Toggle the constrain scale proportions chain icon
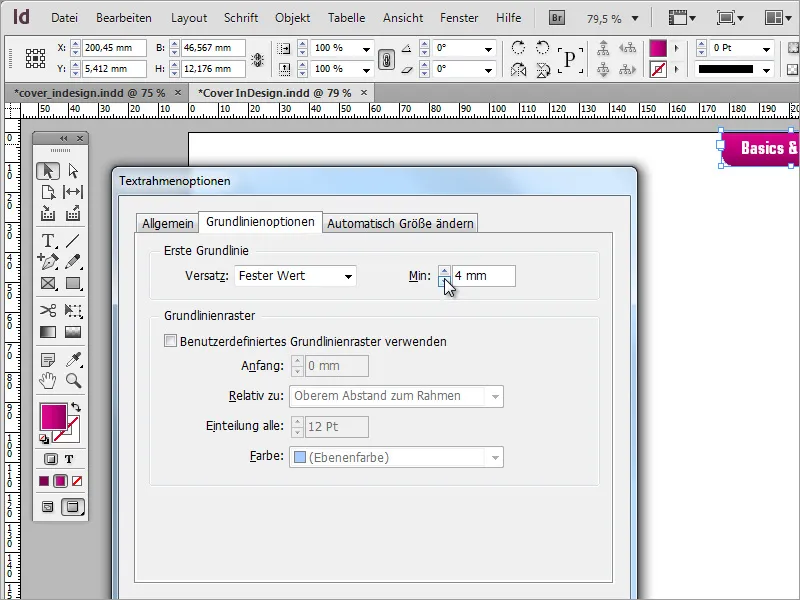Image resolution: width=800 pixels, height=600 pixels. point(386,59)
